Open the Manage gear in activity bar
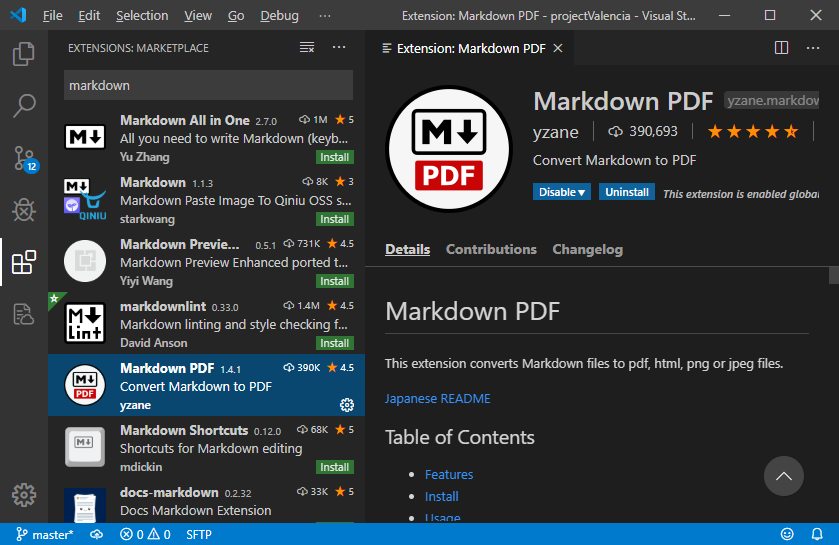 coord(24,495)
